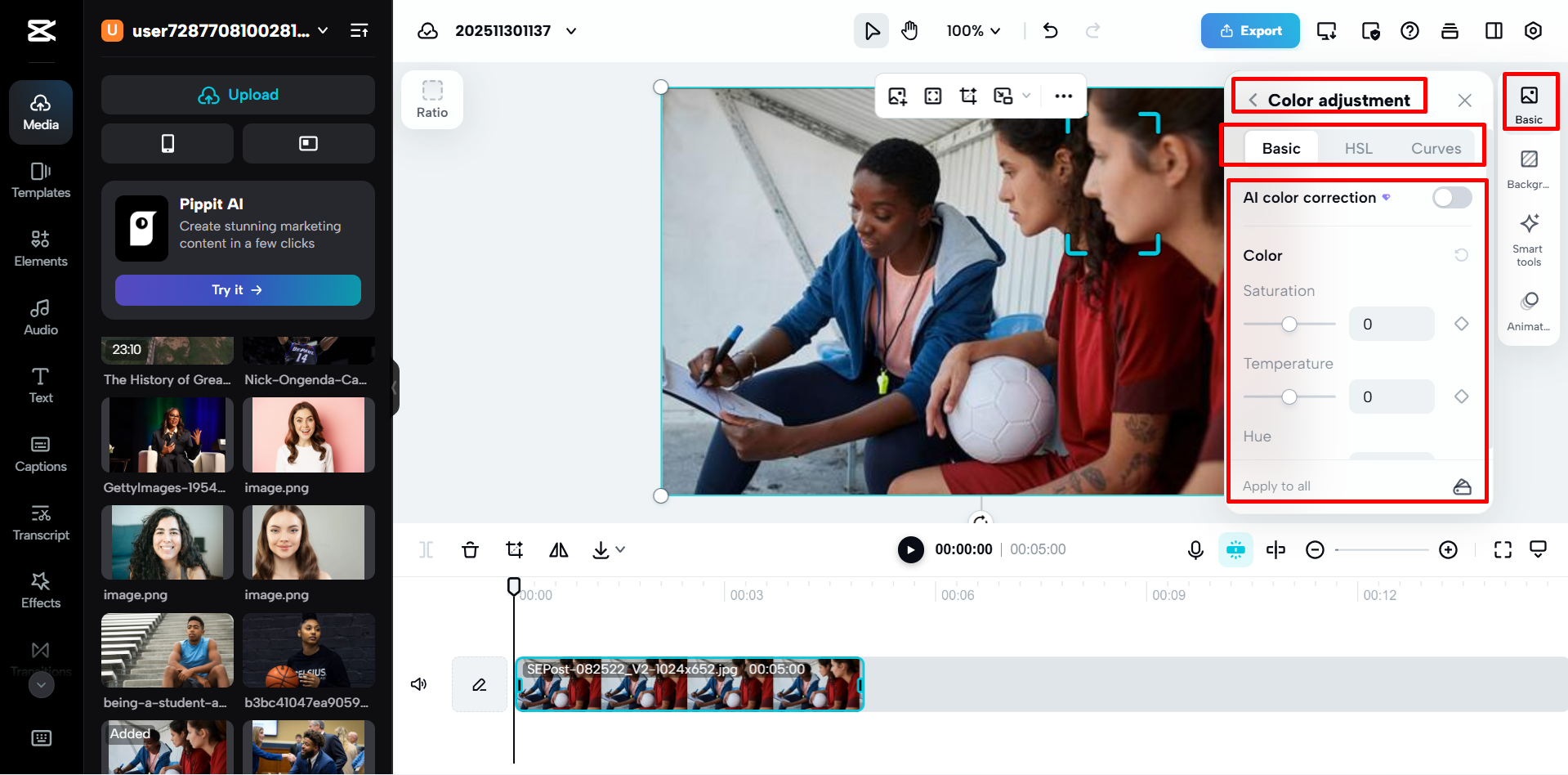This screenshot has width=1568, height=775.
Task: Click the delete clip icon in the timeline toolbar
Action: point(470,549)
